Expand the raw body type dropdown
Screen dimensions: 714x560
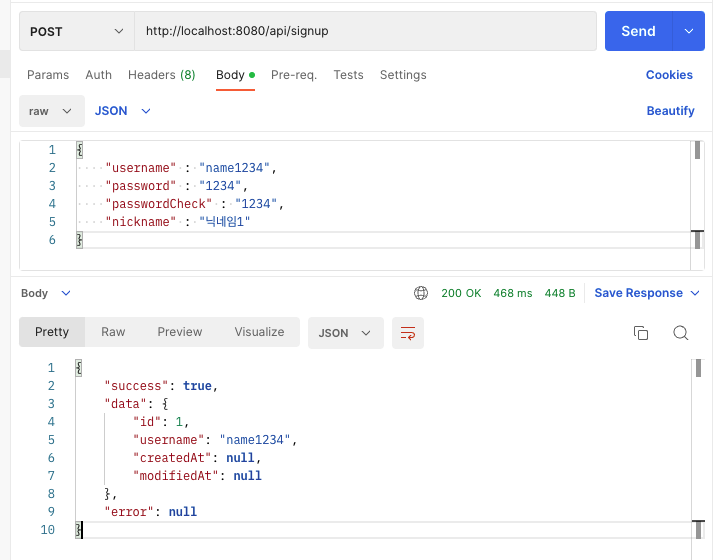click(x=50, y=111)
